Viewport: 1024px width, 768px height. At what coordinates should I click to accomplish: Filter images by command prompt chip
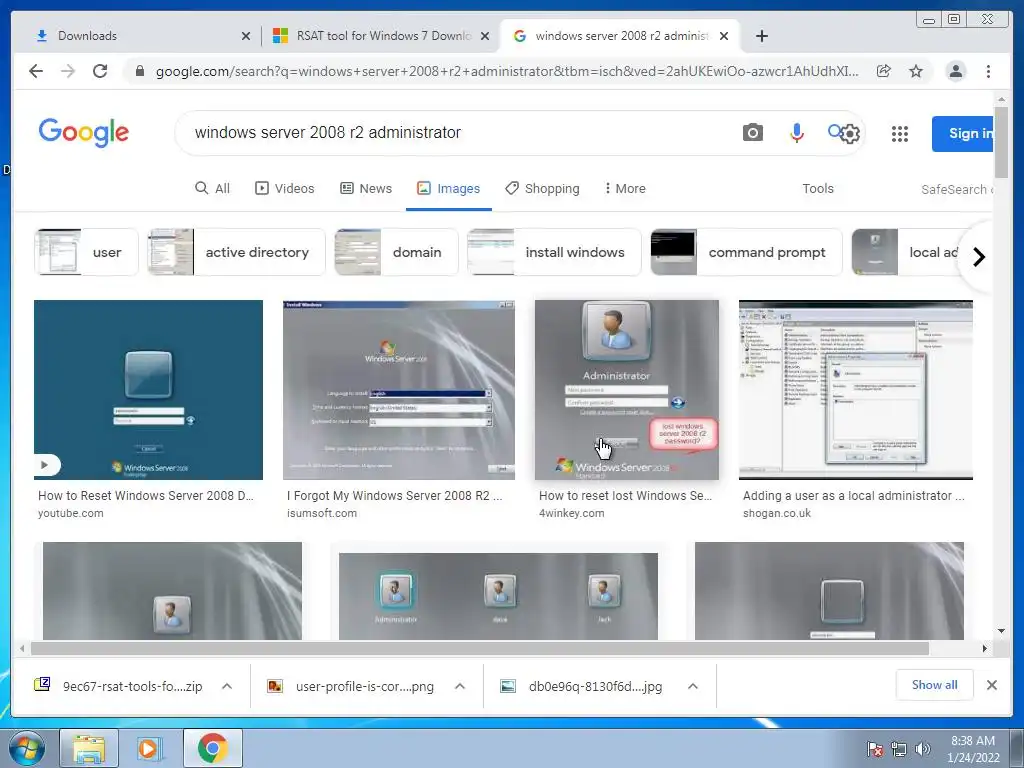click(746, 252)
